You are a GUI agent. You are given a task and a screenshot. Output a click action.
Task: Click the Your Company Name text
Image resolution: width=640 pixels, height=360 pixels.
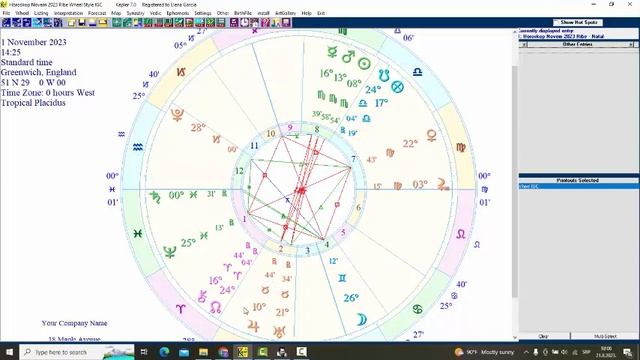pyautogui.click(x=74, y=323)
